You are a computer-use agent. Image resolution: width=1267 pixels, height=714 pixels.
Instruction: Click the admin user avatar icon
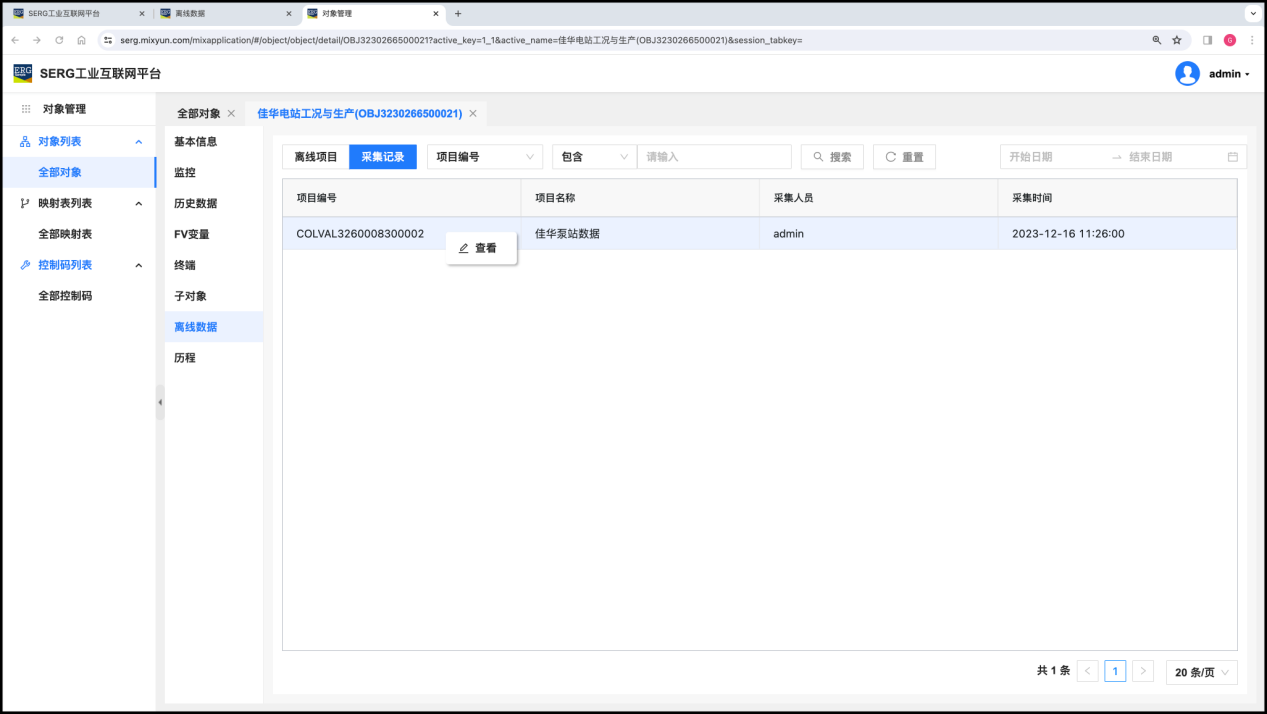tap(1187, 74)
